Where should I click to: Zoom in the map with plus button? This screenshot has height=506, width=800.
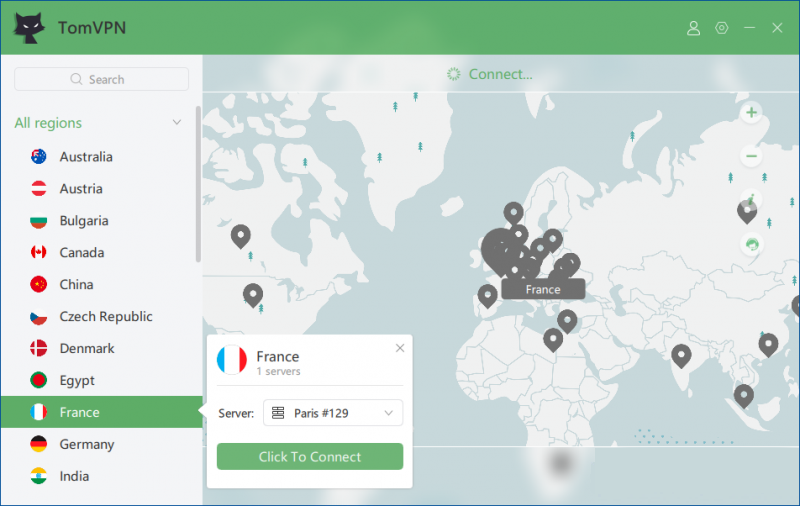(751, 113)
